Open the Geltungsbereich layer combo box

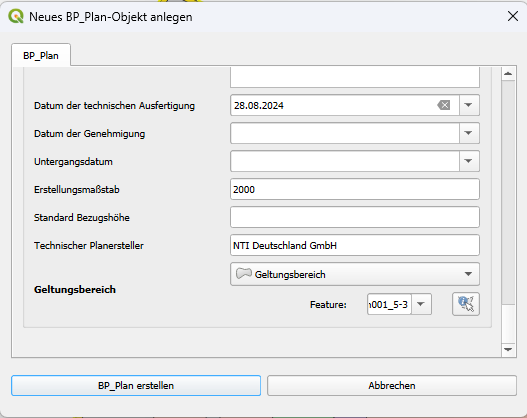tap(355, 274)
